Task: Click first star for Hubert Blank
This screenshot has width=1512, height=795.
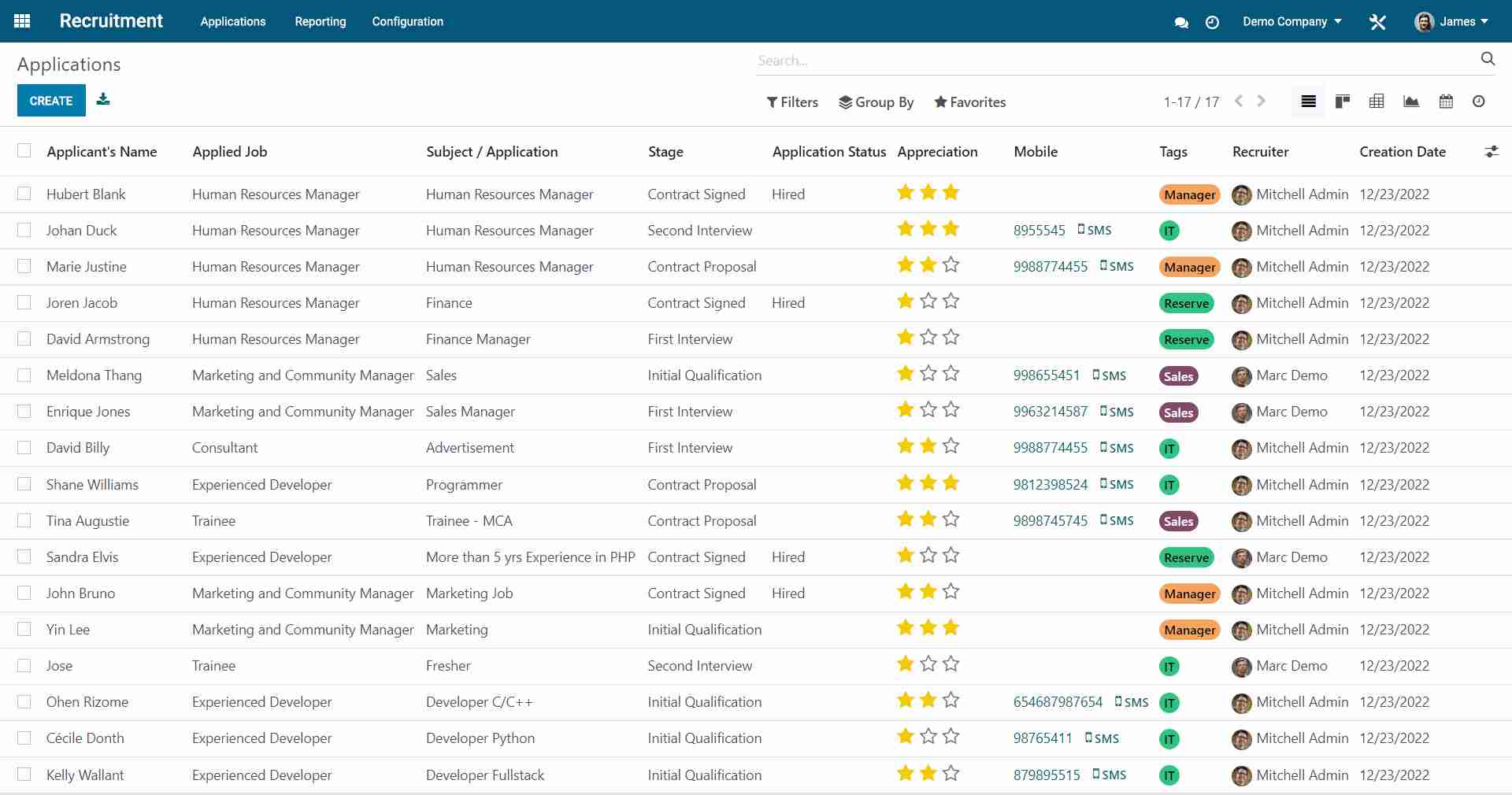Action: [906, 192]
